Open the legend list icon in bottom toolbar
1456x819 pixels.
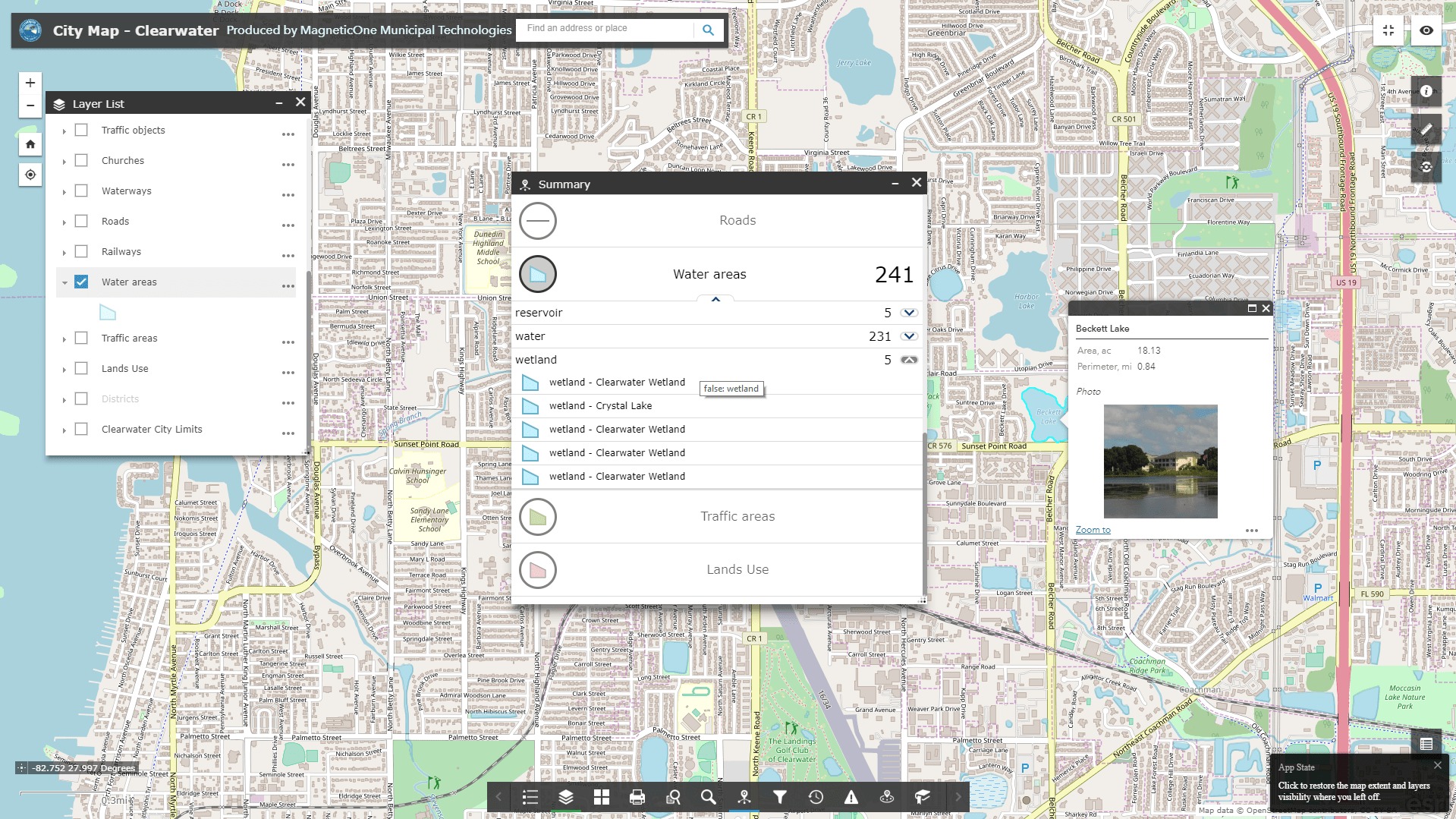[x=530, y=797]
